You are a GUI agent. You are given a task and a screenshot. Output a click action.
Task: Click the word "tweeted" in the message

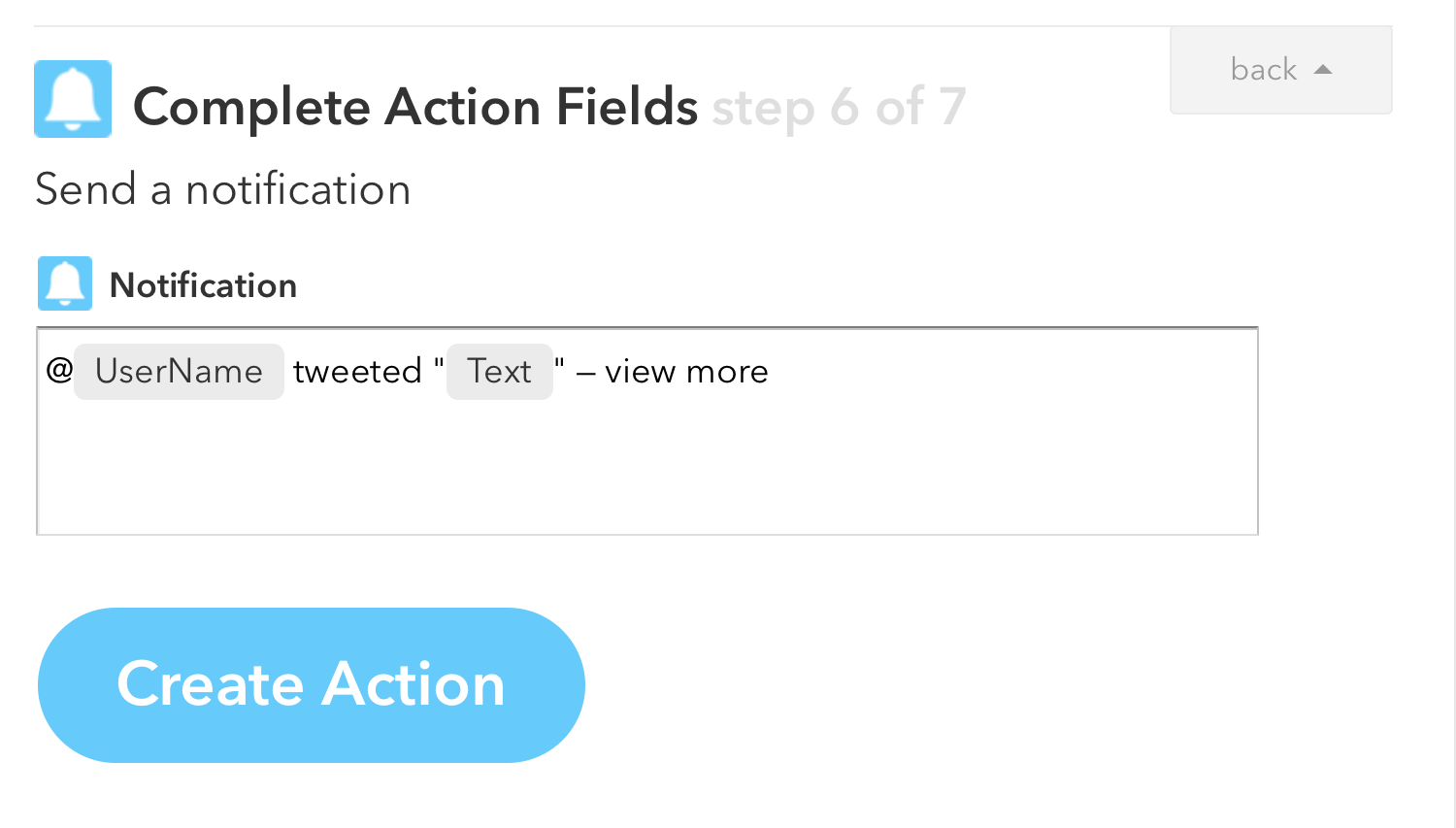tap(357, 372)
